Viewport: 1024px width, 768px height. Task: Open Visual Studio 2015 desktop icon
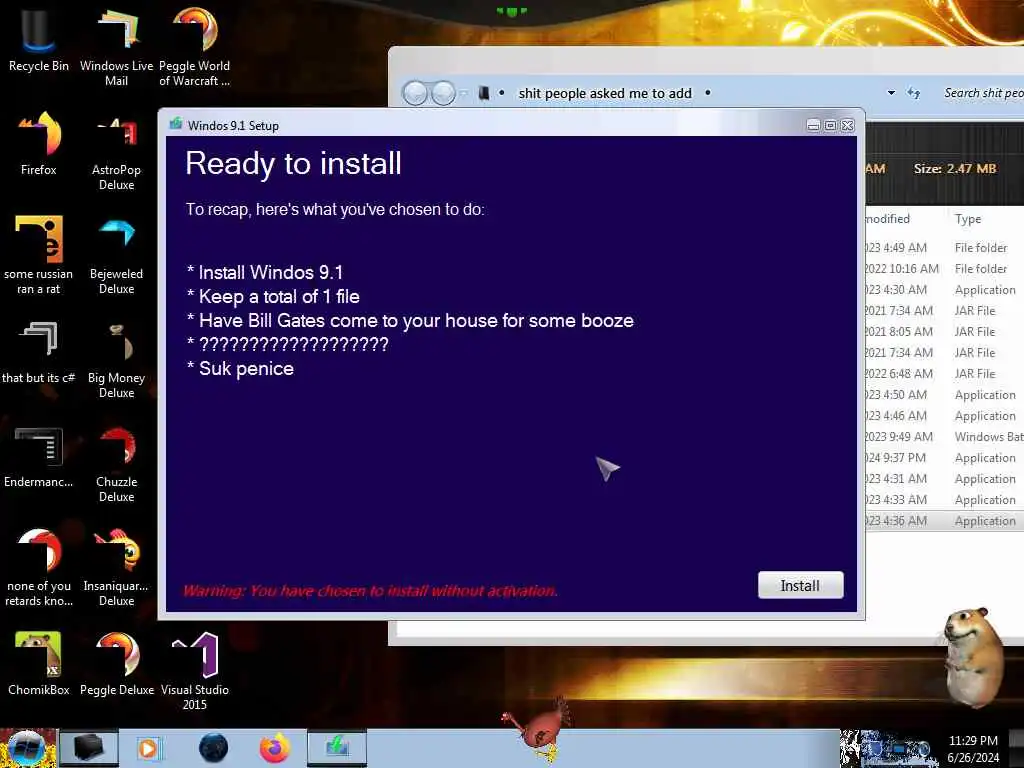pos(195,671)
